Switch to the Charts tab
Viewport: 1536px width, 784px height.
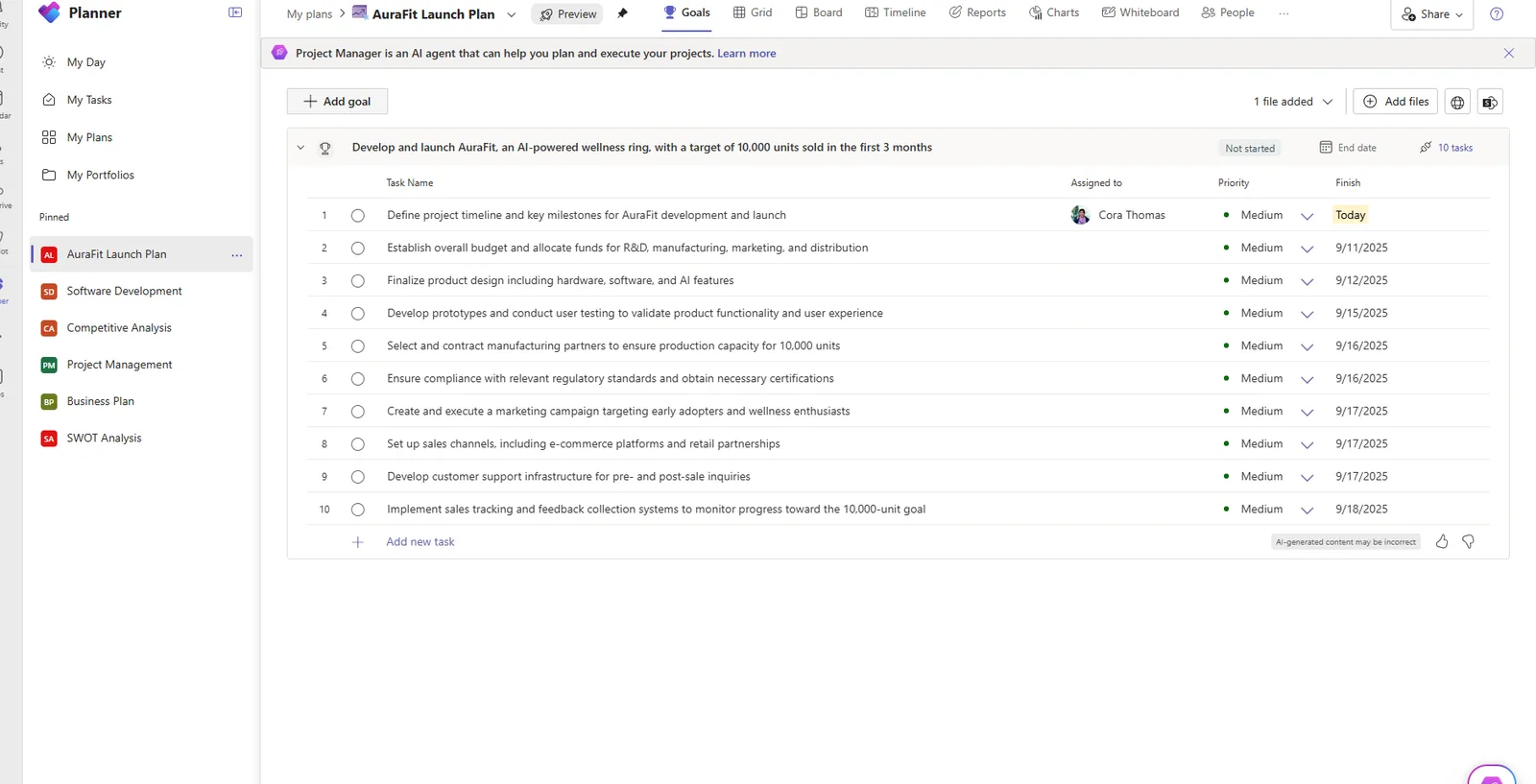pyautogui.click(x=1054, y=12)
